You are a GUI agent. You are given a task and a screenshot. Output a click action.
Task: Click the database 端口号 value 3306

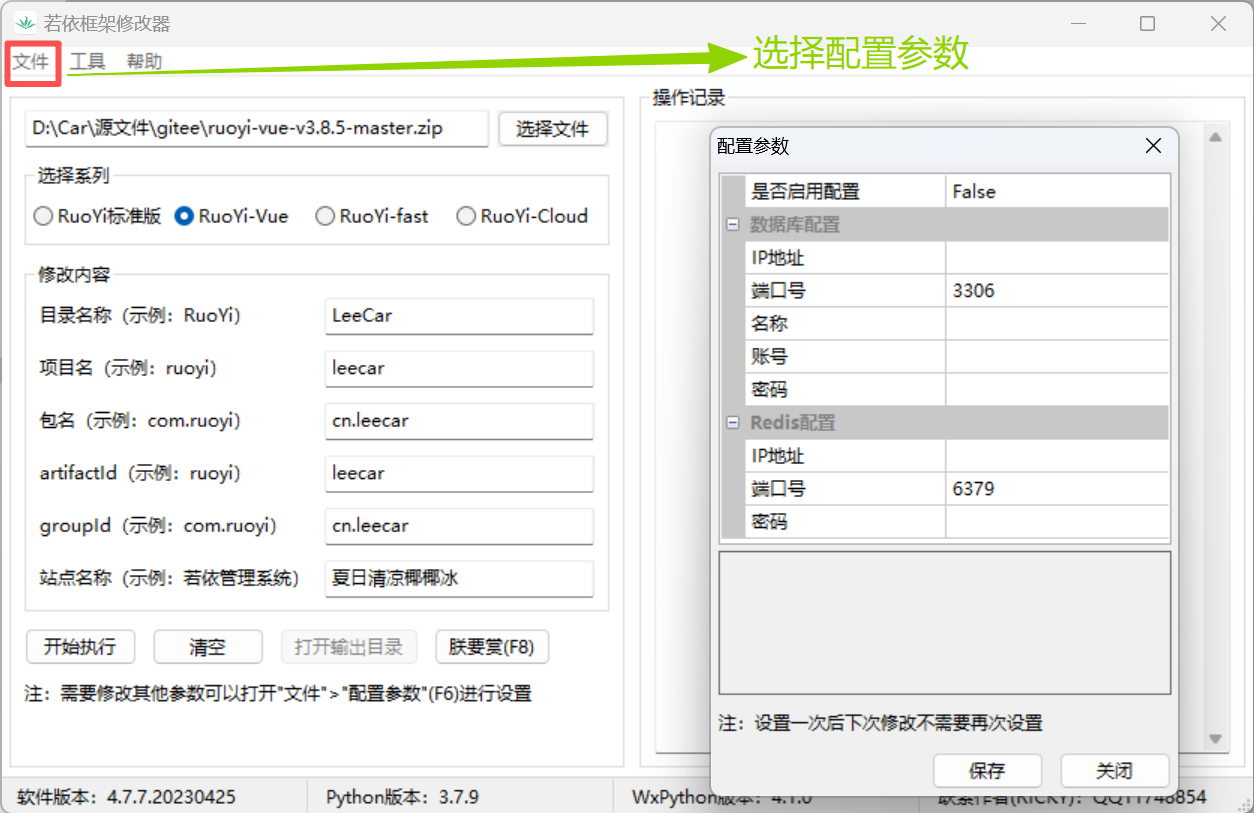(1056, 291)
